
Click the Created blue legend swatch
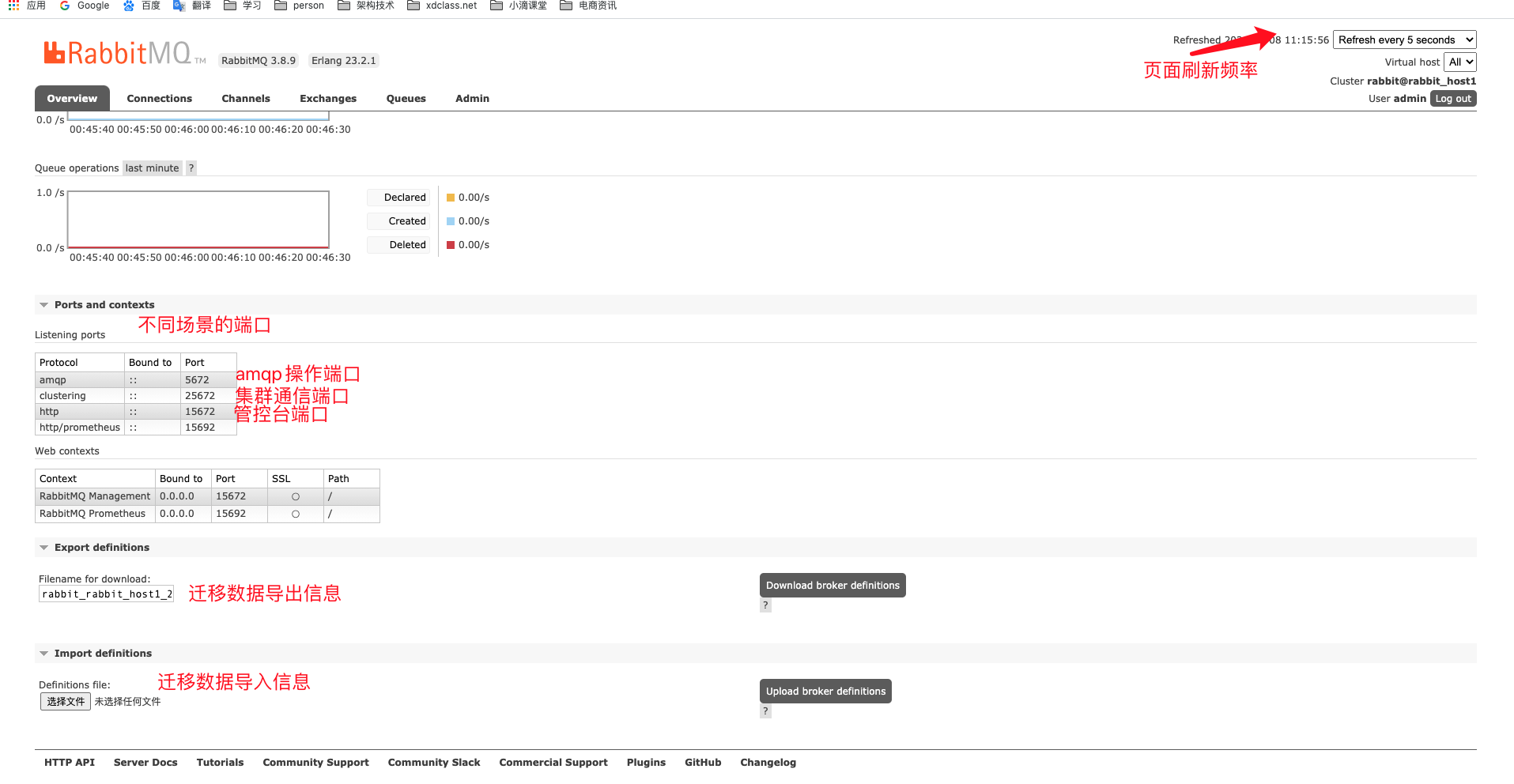[x=451, y=221]
